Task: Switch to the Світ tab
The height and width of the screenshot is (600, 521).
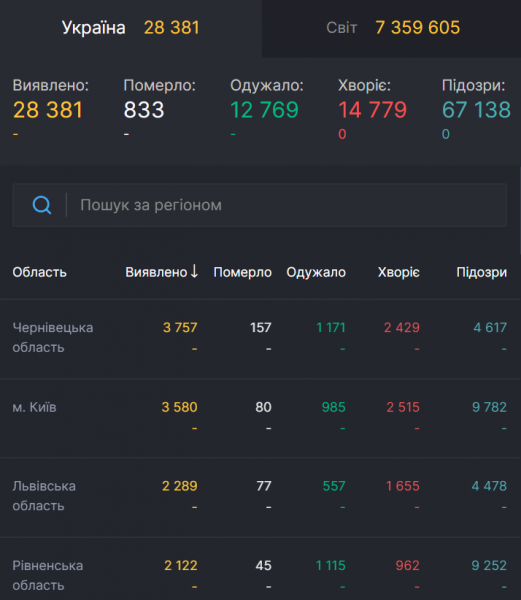Action: click(391, 28)
